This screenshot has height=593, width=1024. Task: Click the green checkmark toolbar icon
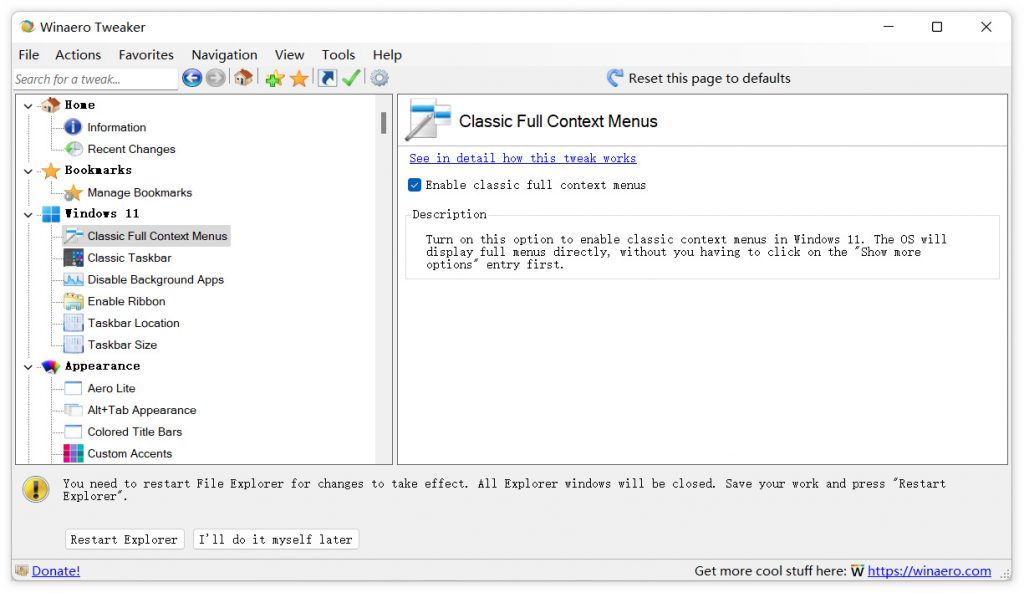[351, 78]
